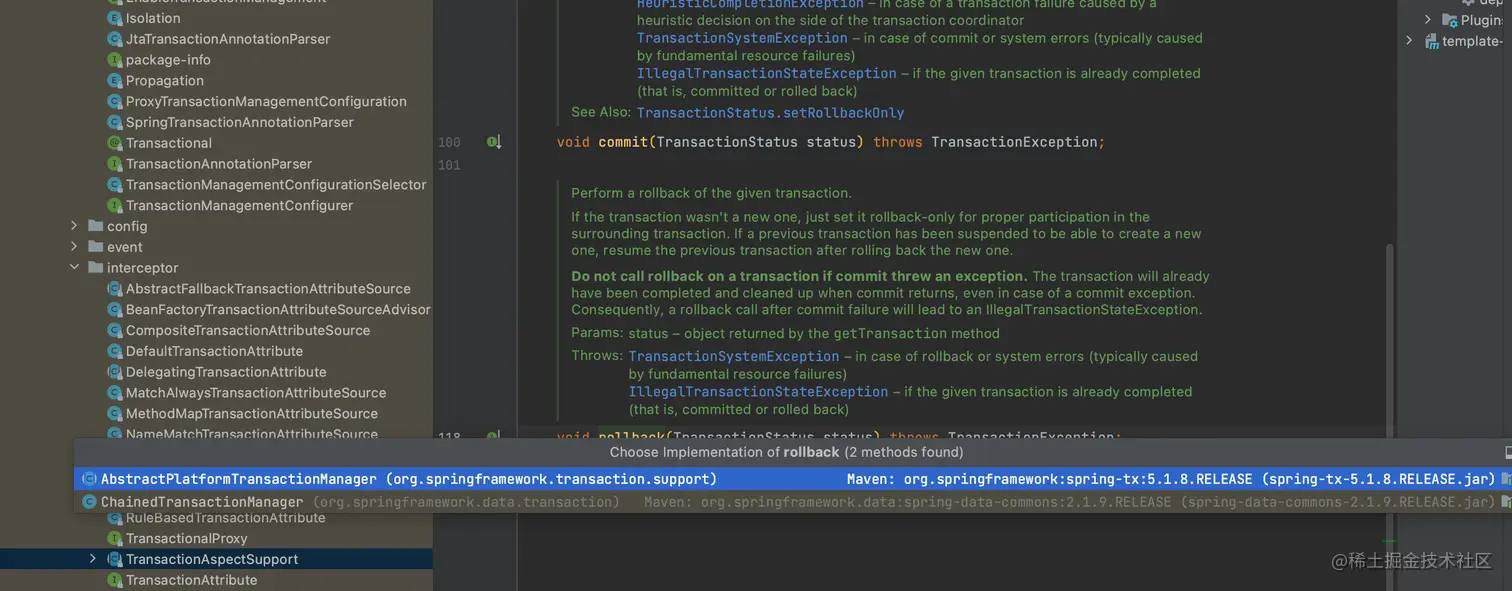Click Plugins folder icon in Maven panel
The height and width of the screenshot is (591, 1512).
click(1449, 19)
